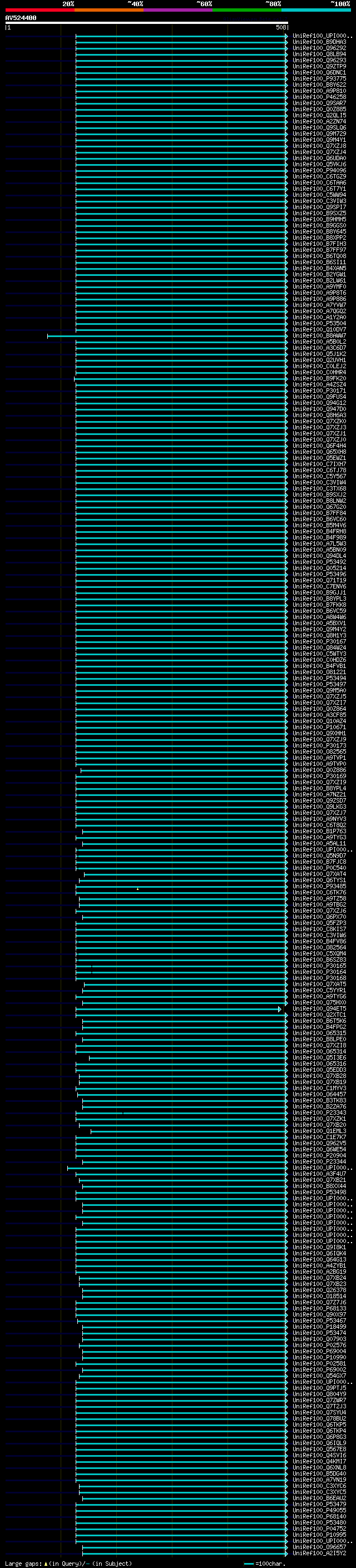Viewport: 356px width, 1568px height.
Task: Select the UniRef100_O81221 label
Action: (319, 672)
